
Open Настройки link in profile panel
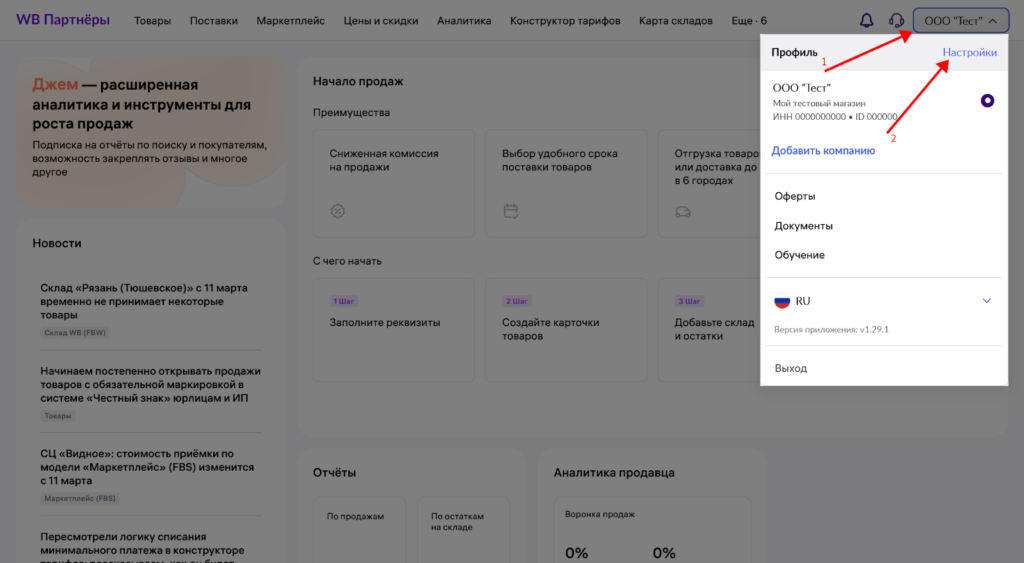coord(969,52)
